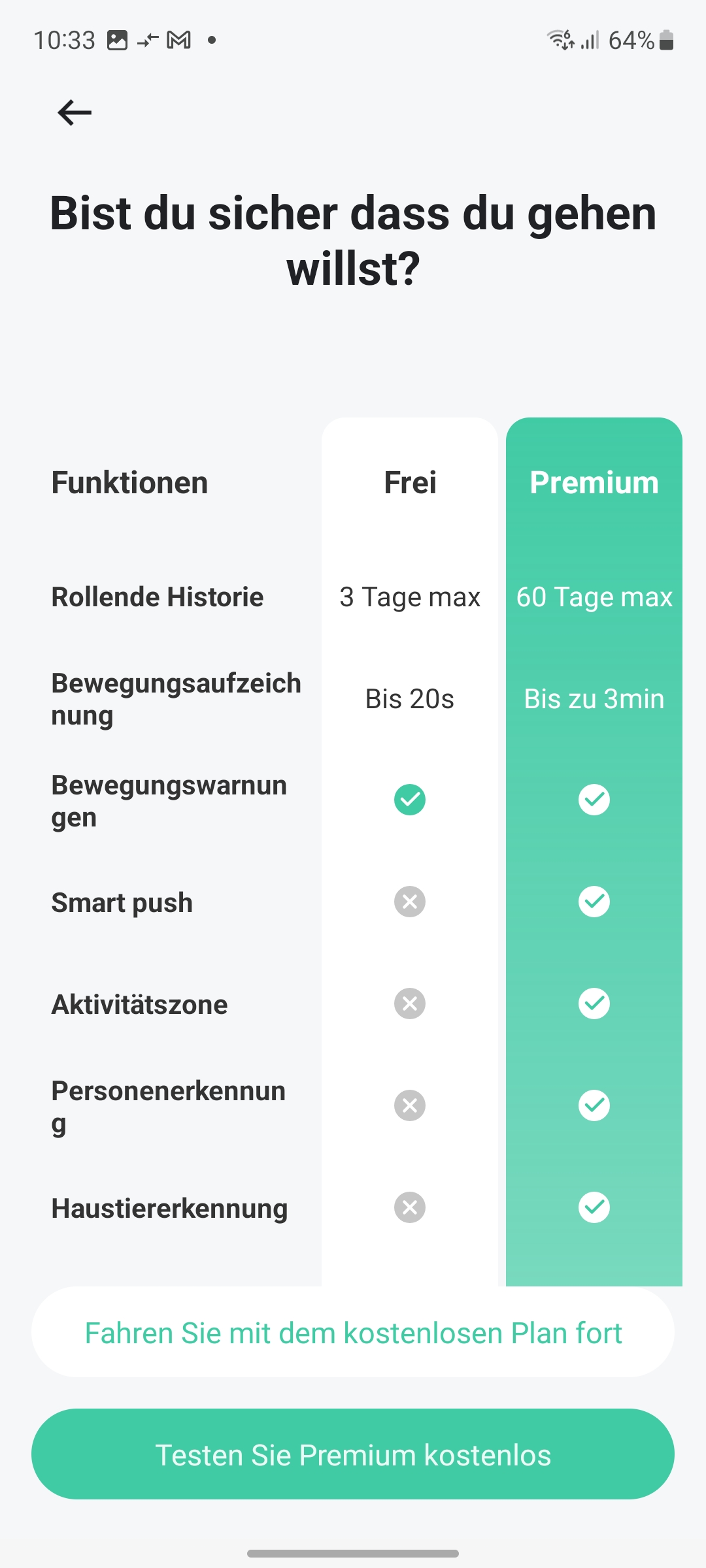Viewport: 706px width, 1568px height.
Task: Click the 'Bis zu 3min' Premium value
Action: (x=594, y=699)
